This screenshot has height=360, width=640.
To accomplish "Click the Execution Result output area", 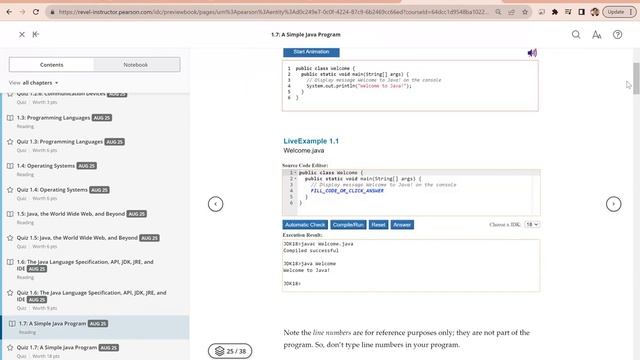I will click(x=411, y=265).
